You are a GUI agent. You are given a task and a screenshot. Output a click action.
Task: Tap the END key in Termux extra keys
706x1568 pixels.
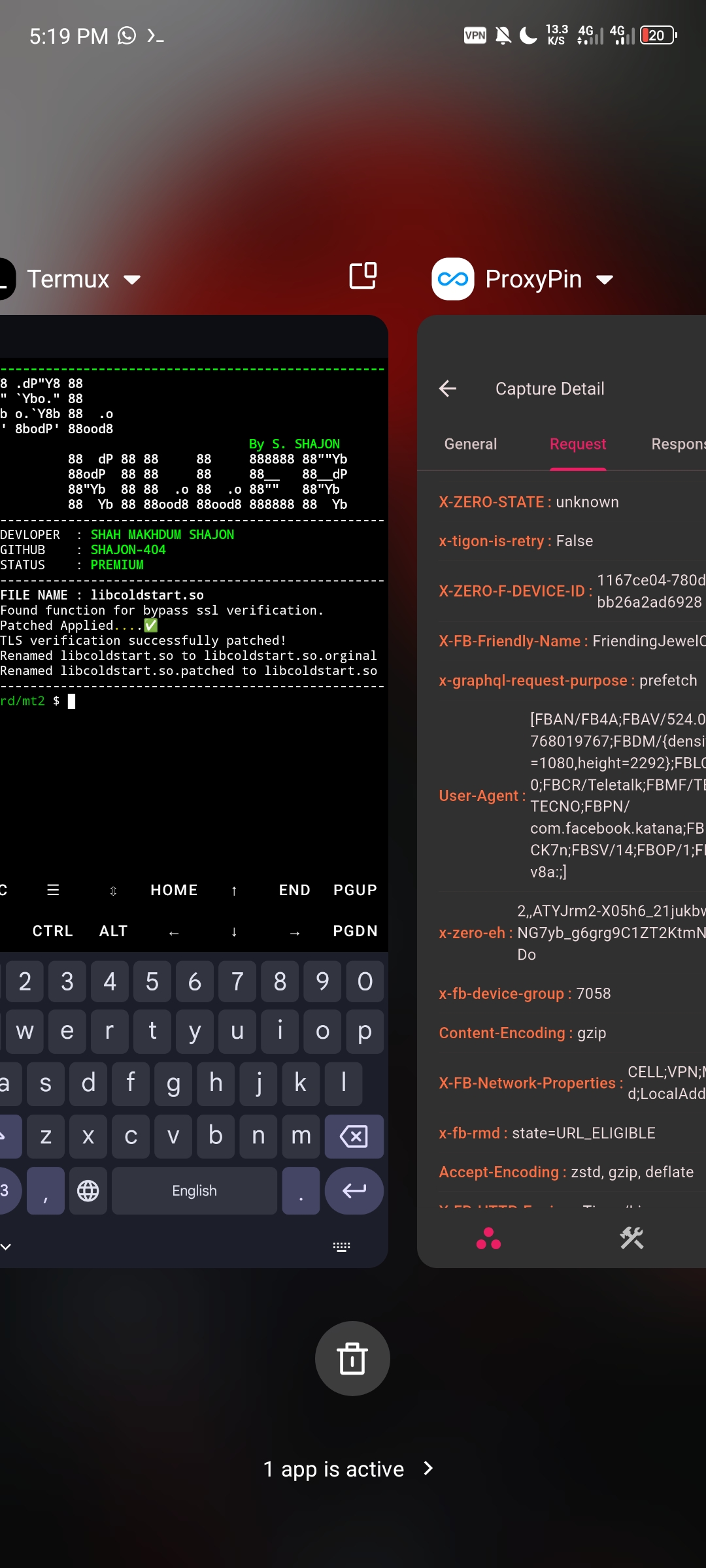pyautogui.click(x=294, y=890)
